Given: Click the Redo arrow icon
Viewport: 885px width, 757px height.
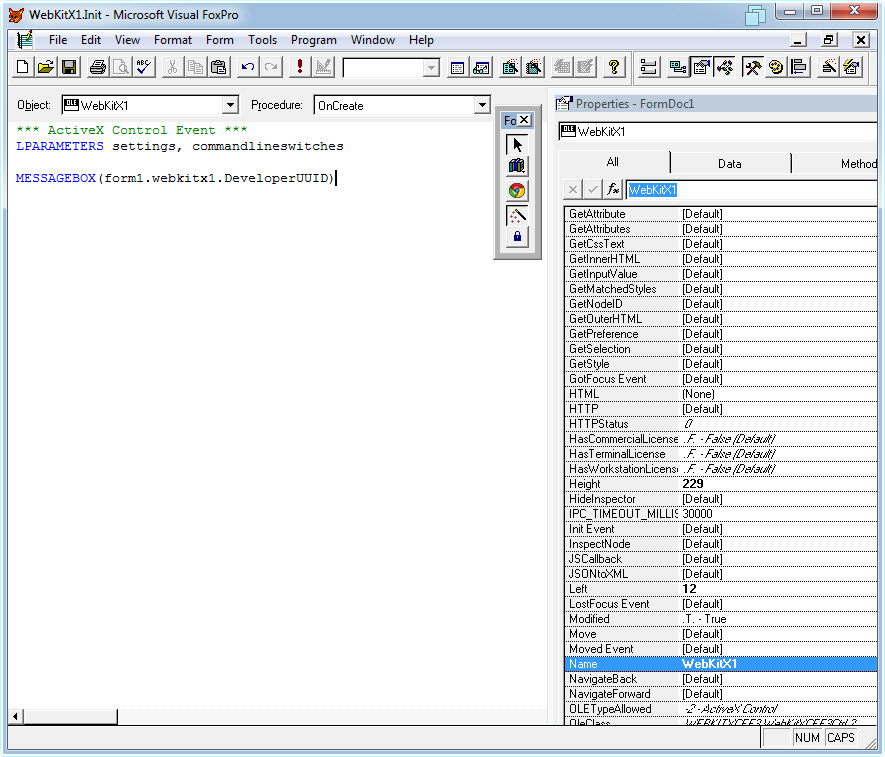Looking at the screenshot, I should pos(271,67).
